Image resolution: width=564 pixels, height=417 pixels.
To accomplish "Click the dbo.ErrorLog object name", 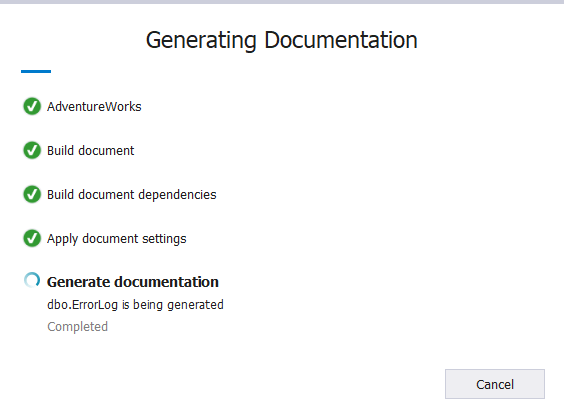I will click(x=82, y=305).
